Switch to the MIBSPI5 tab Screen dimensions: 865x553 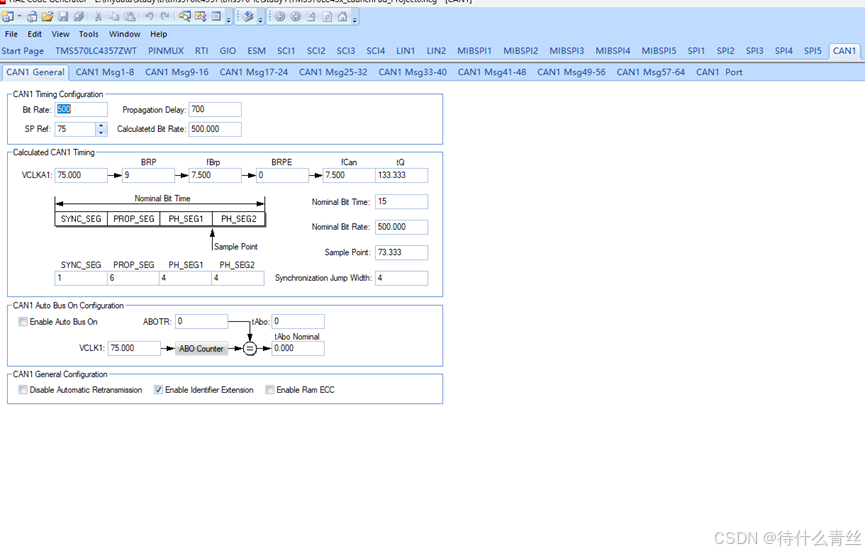[x=659, y=51]
